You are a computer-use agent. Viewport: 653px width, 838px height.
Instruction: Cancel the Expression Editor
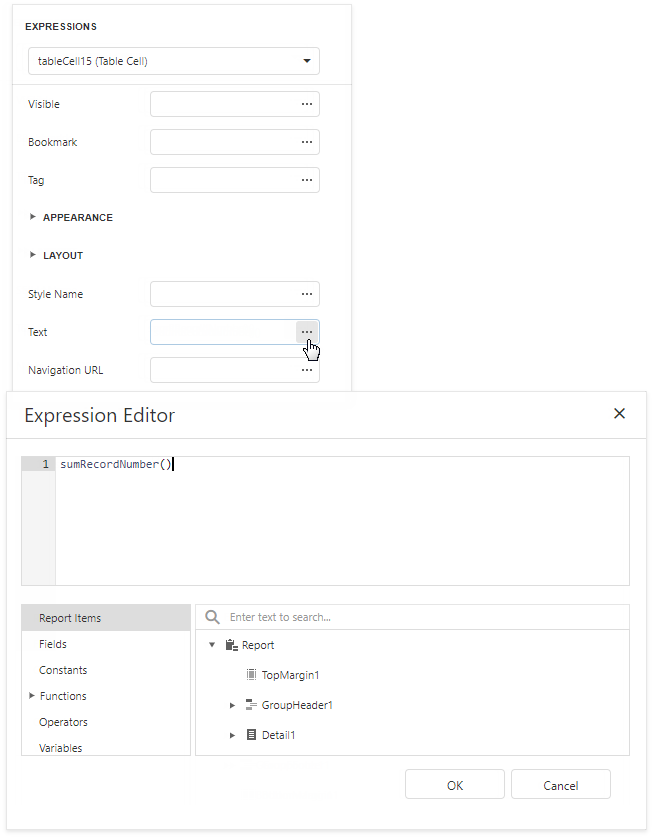[x=561, y=784]
